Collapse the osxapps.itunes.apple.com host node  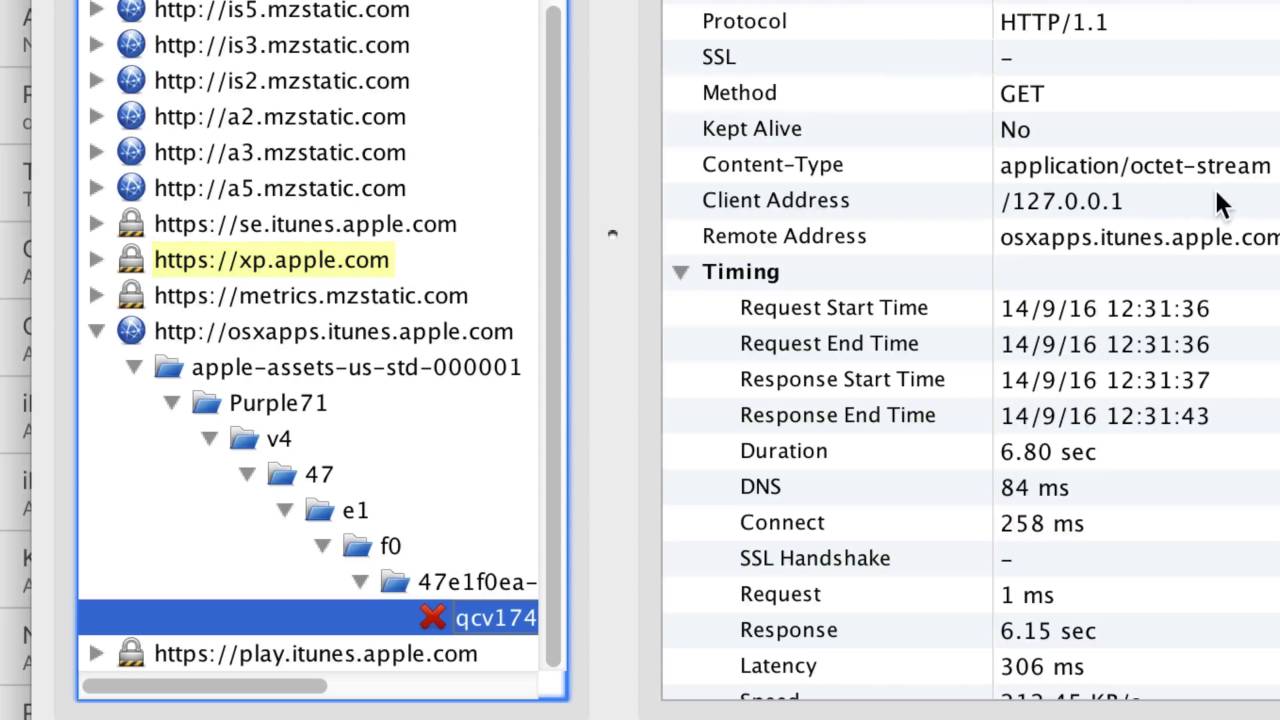(96, 332)
